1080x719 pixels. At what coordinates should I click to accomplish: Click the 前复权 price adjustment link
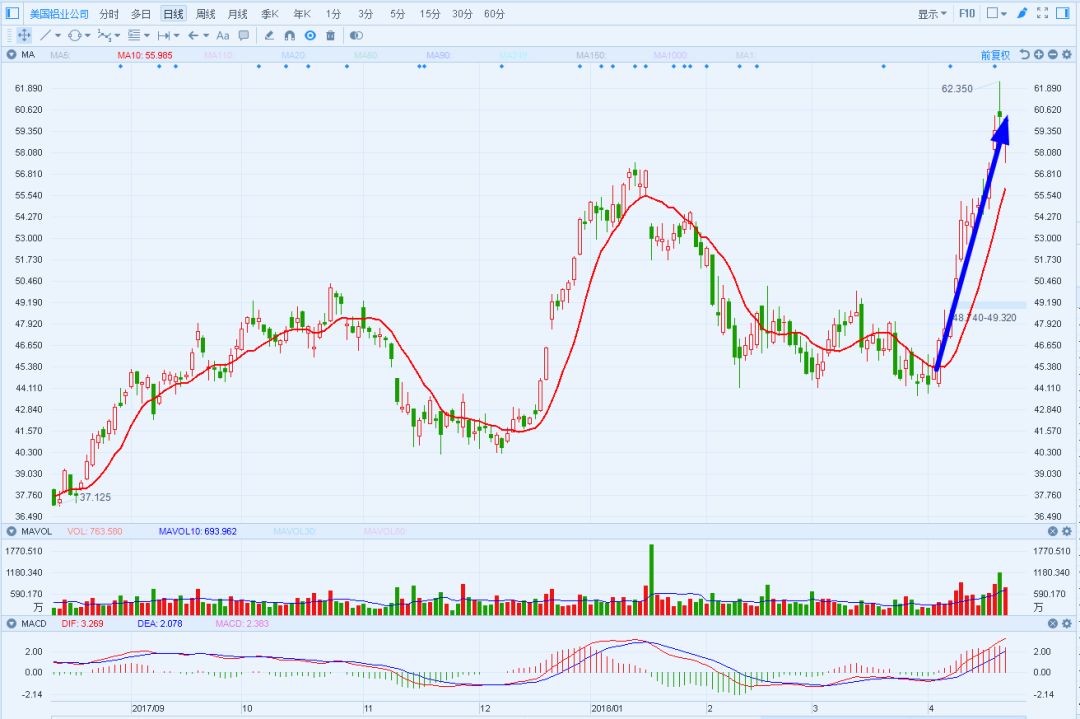point(995,55)
